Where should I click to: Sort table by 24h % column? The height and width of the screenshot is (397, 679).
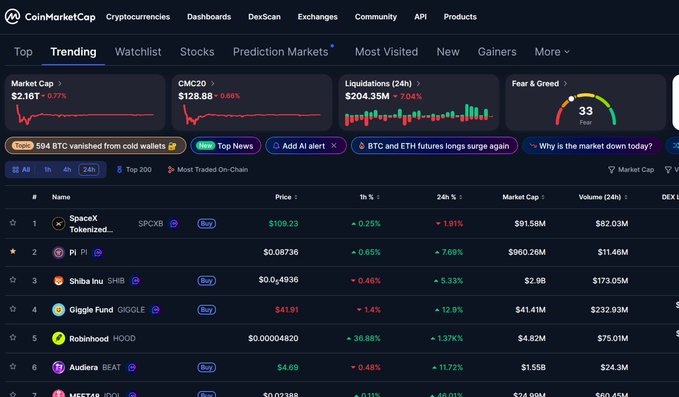coord(449,197)
